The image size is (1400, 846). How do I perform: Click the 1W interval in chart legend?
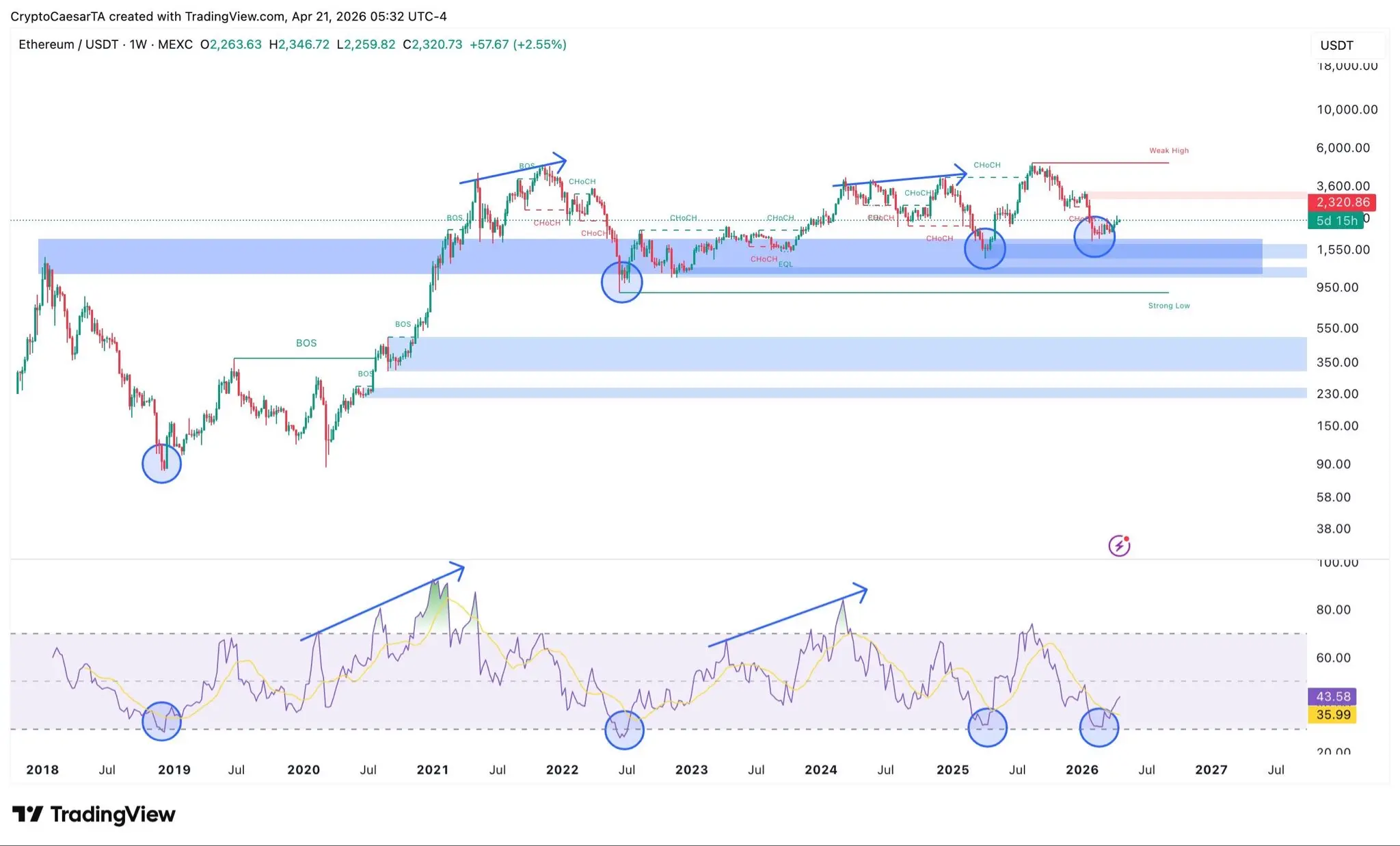pyautogui.click(x=138, y=44)
